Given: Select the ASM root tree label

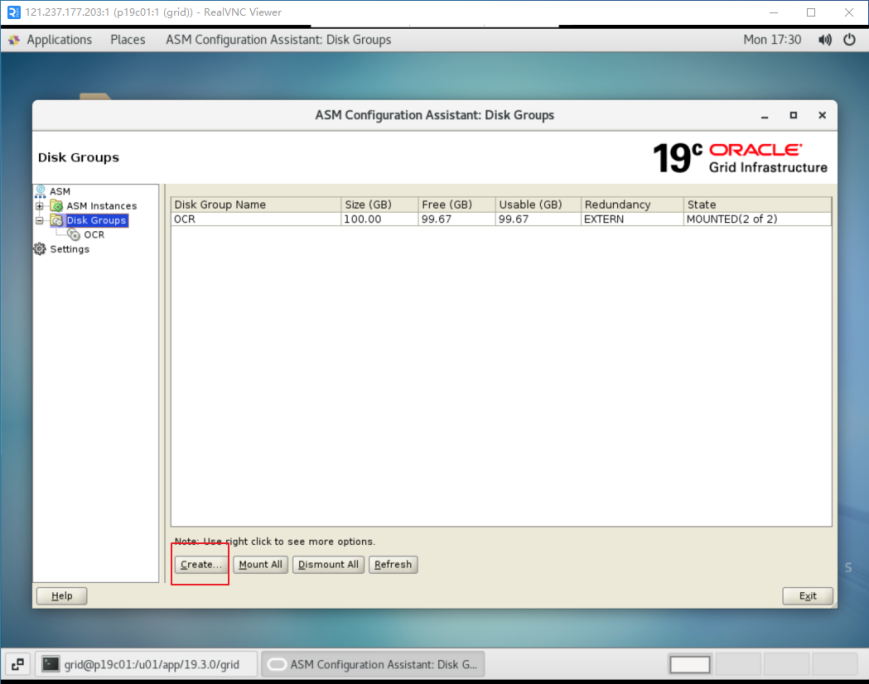Looking at the screenshot, I should [x=60, y=191].
